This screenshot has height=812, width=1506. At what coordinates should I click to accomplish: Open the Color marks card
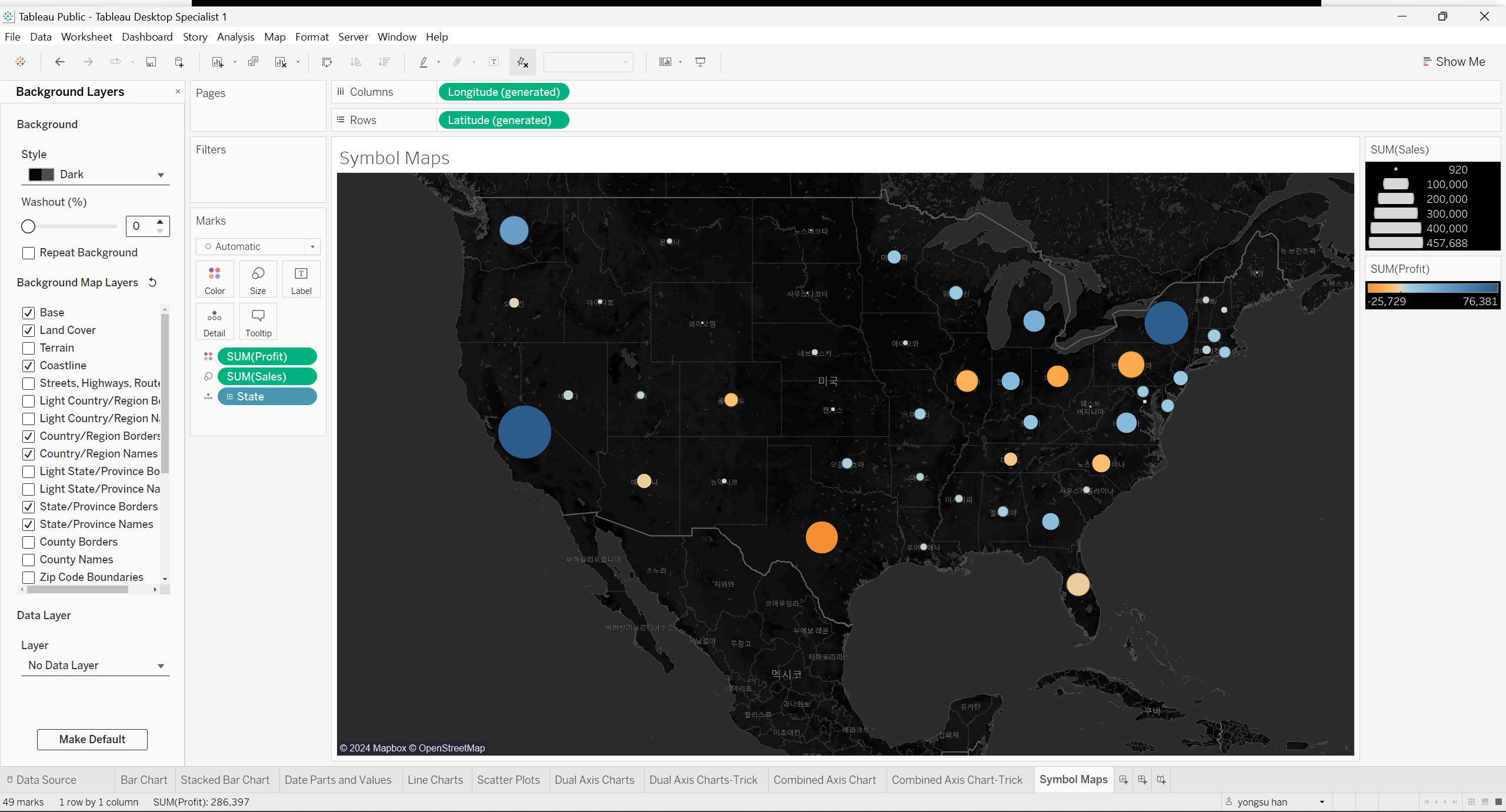[x=215, y=279]
